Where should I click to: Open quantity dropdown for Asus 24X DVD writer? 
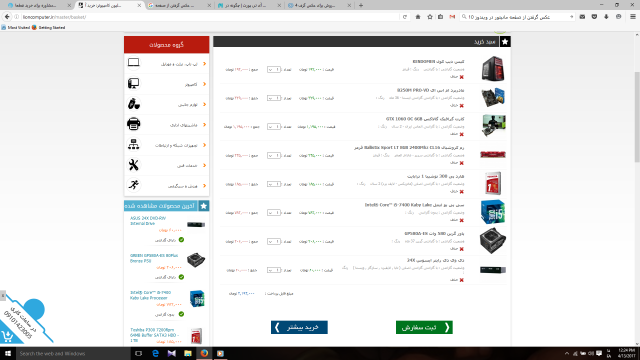coord(274,270)
